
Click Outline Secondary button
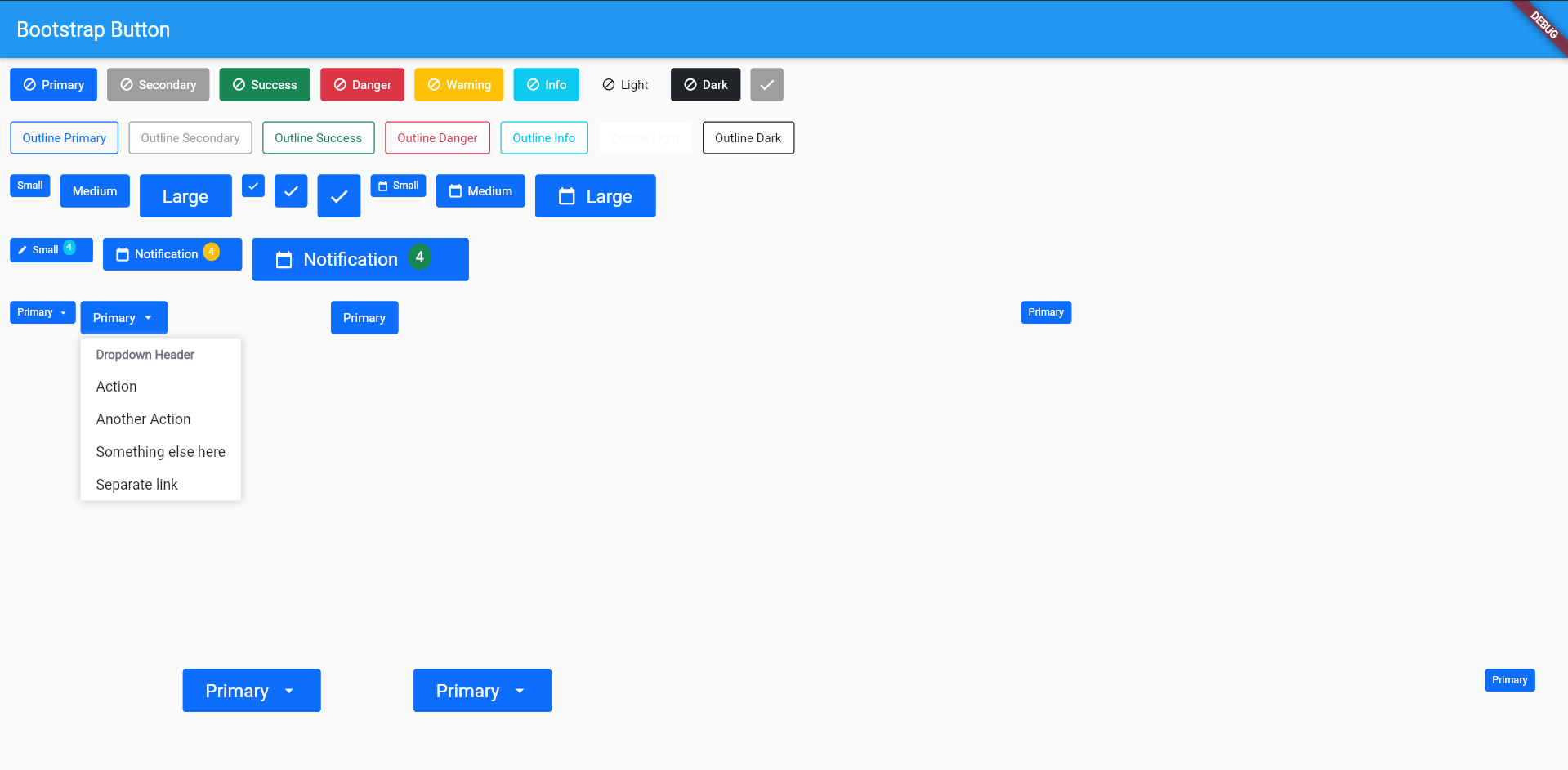pos(190,138)
